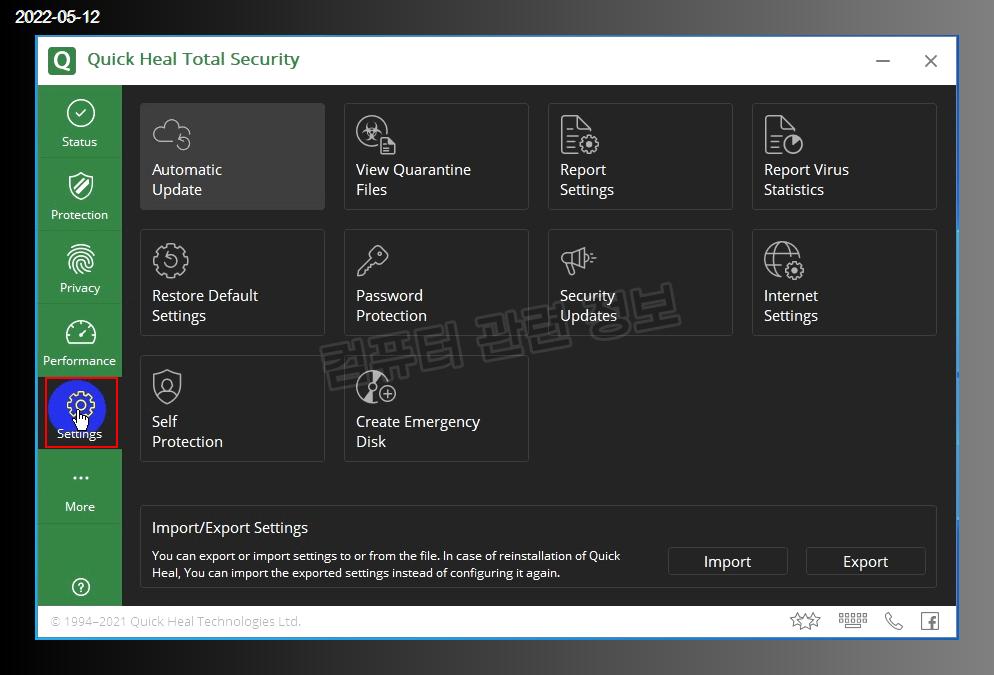Image resolution: width=994 pixels, height=675 pixels.
Task: Click the Quick Heal copyright text
Action: click(x=176, y=622)
